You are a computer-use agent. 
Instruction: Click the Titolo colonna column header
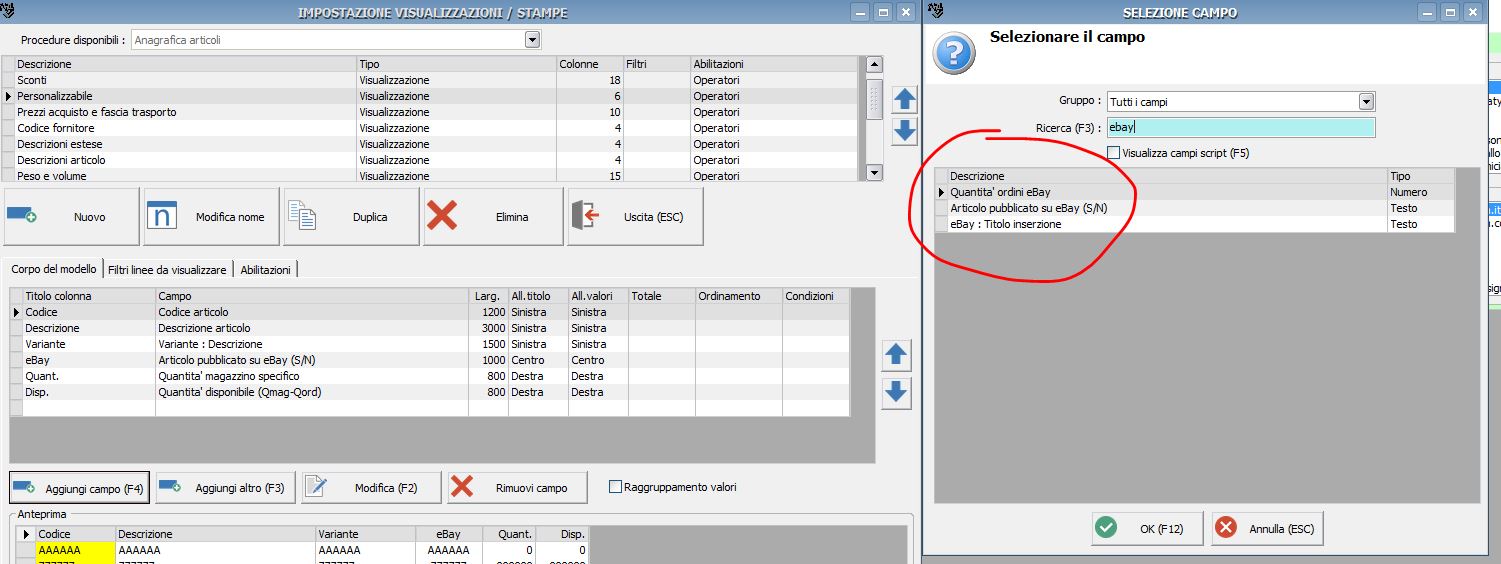pyautogui.click(x=88, y=296)
